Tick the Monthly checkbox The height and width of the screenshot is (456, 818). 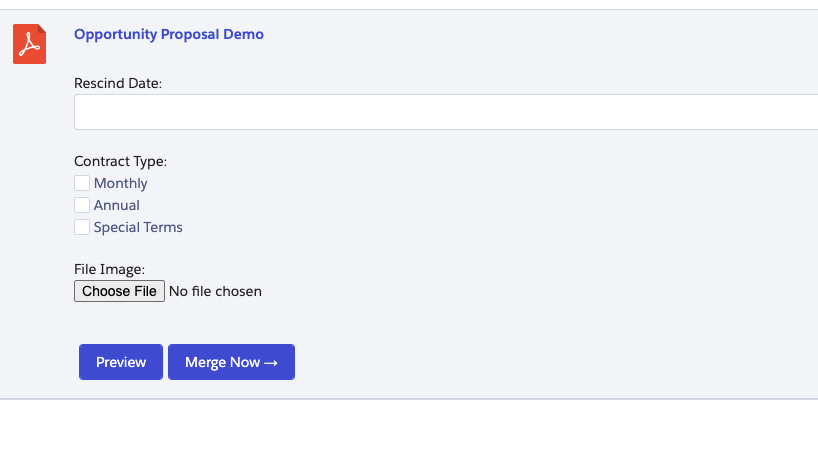[82, 183]
